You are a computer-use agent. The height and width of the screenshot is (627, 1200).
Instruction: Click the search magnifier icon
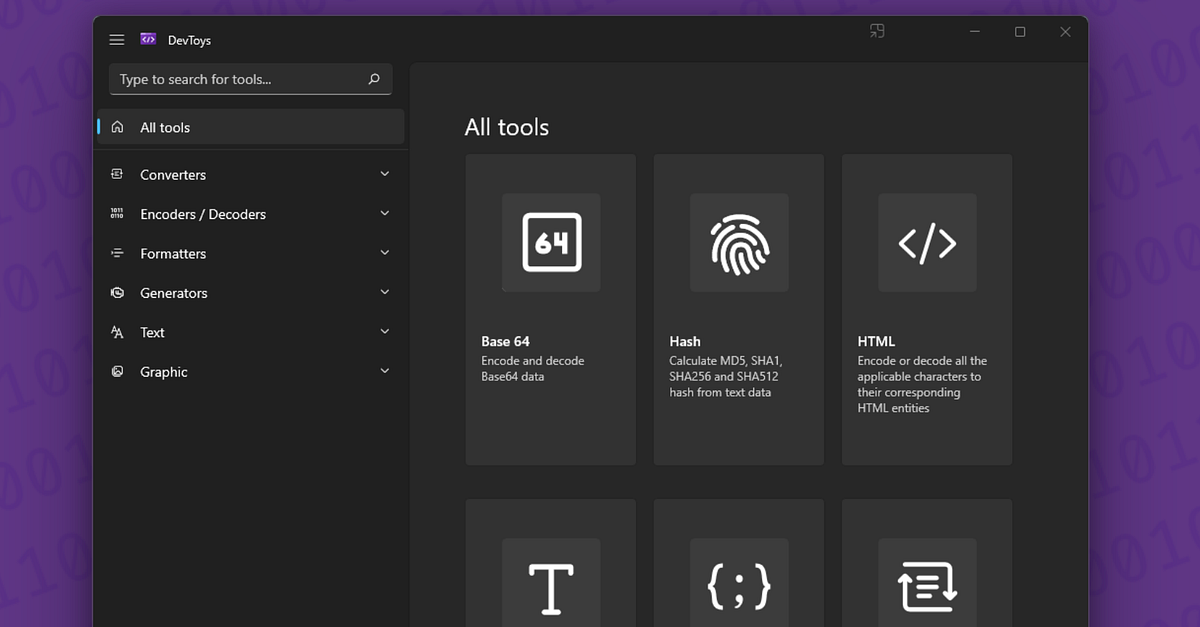[373, 78]
